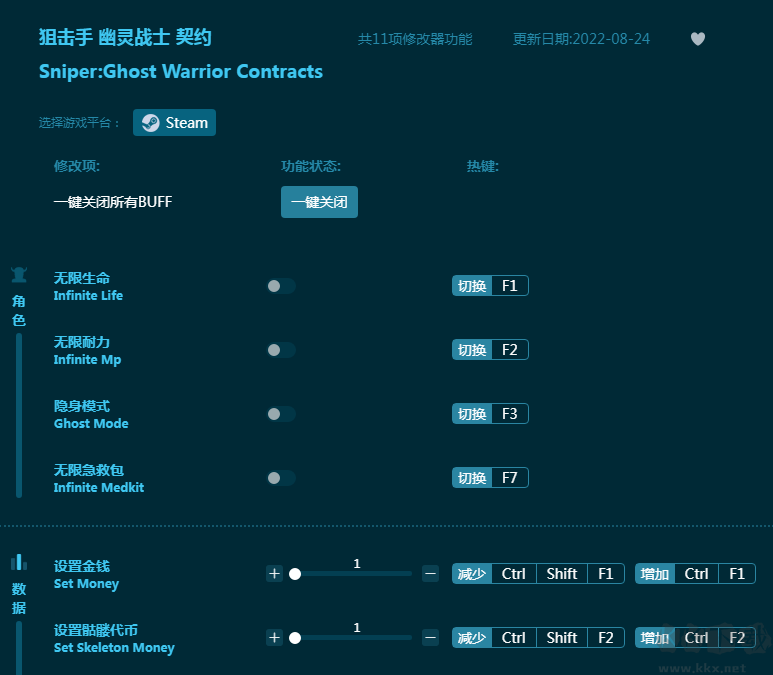Click the 共11项修改器功能 text
773x675 pixels.
[x=415, y=39]
